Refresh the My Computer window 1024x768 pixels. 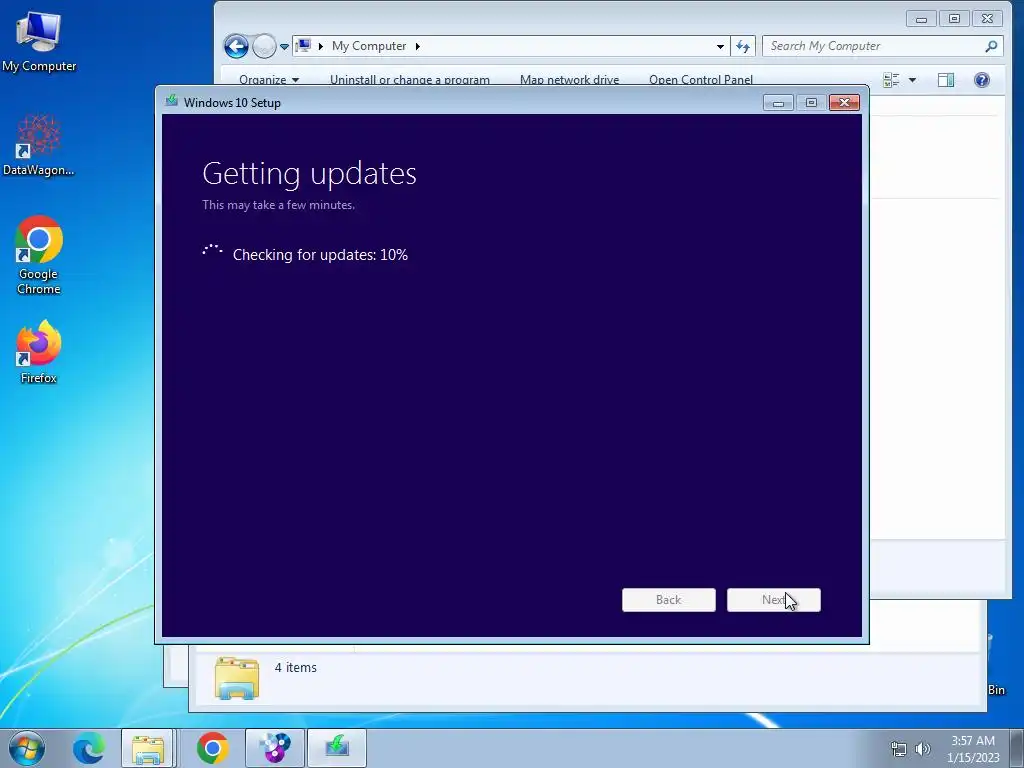[743, 46]
